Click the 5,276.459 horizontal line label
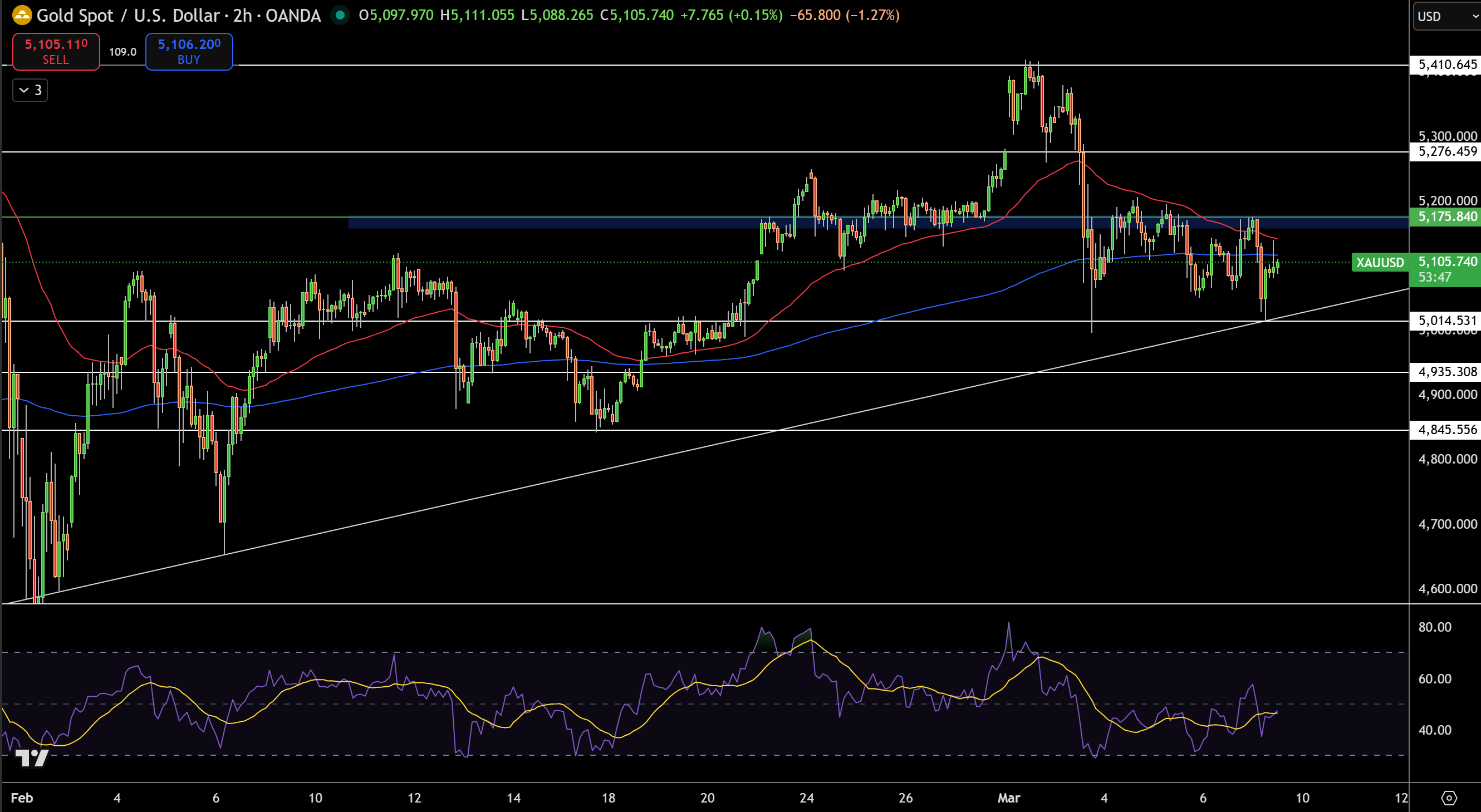 [x=1446, y=152]
